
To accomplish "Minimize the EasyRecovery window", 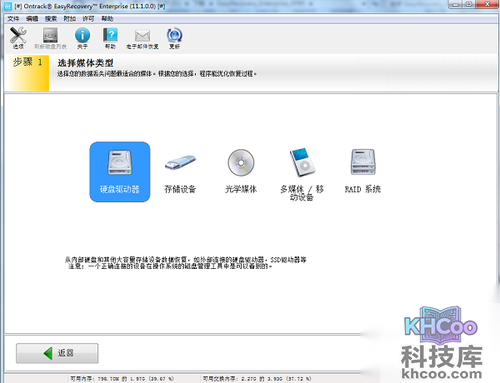I will click(456, 4).
